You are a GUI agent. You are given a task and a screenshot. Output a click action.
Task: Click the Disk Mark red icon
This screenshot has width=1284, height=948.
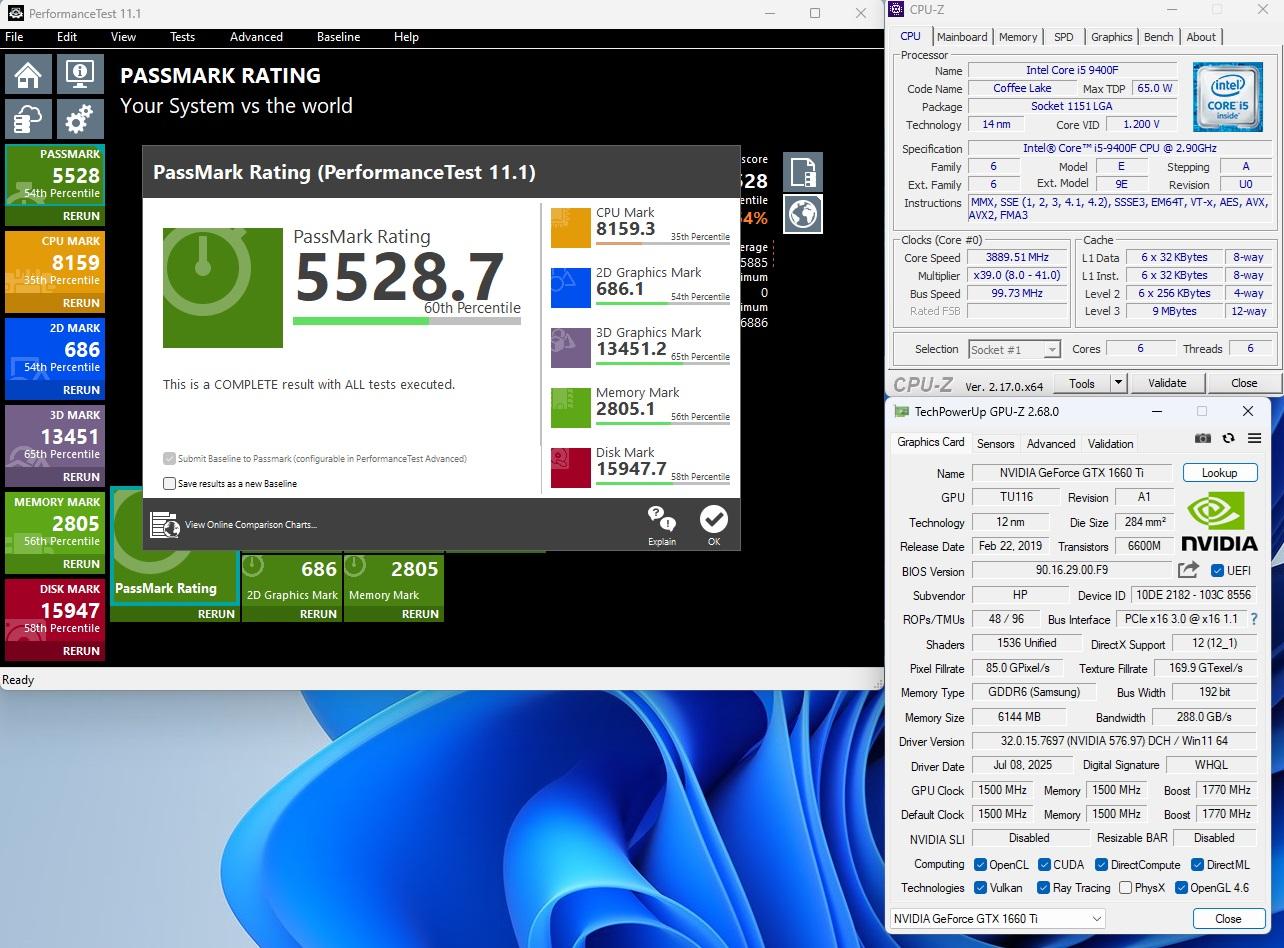click(x=571, y=468)
